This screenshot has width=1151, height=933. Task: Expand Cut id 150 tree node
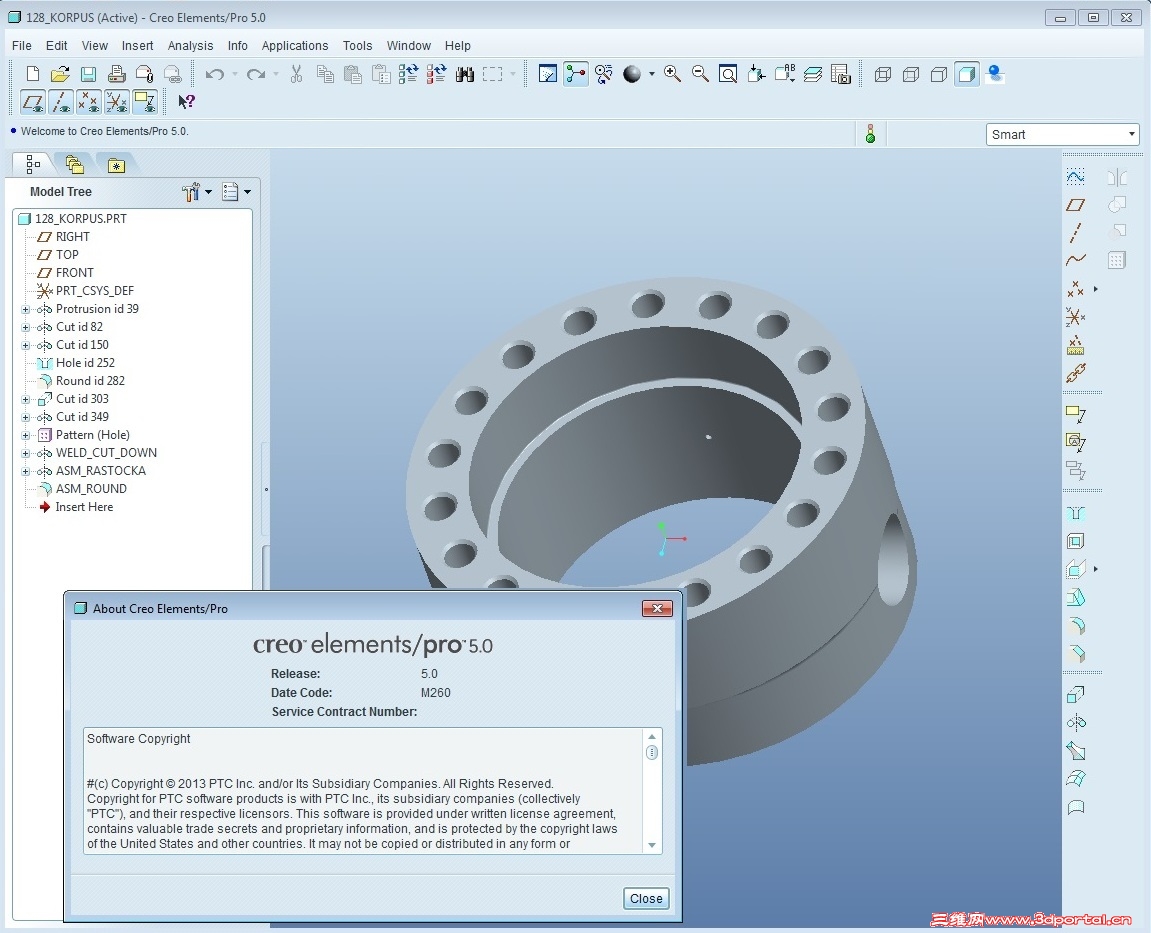click(x=26, y=345)
